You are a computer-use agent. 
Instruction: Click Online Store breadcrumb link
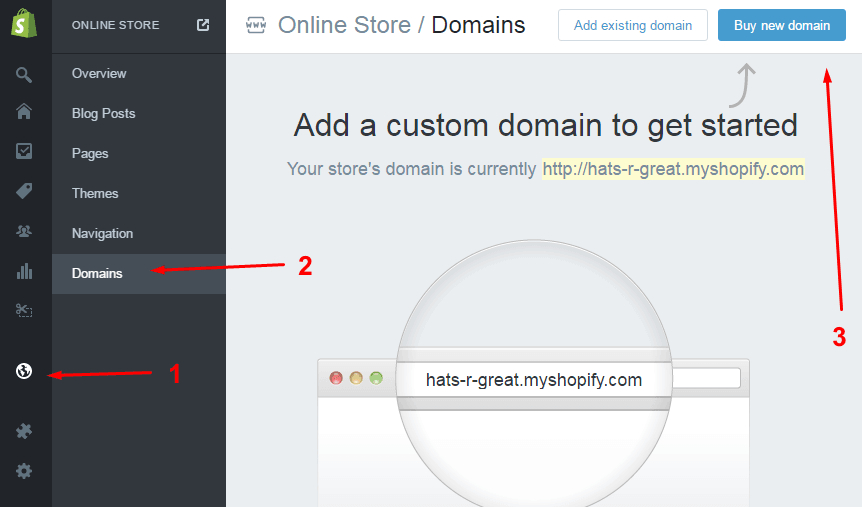(344, 25)
